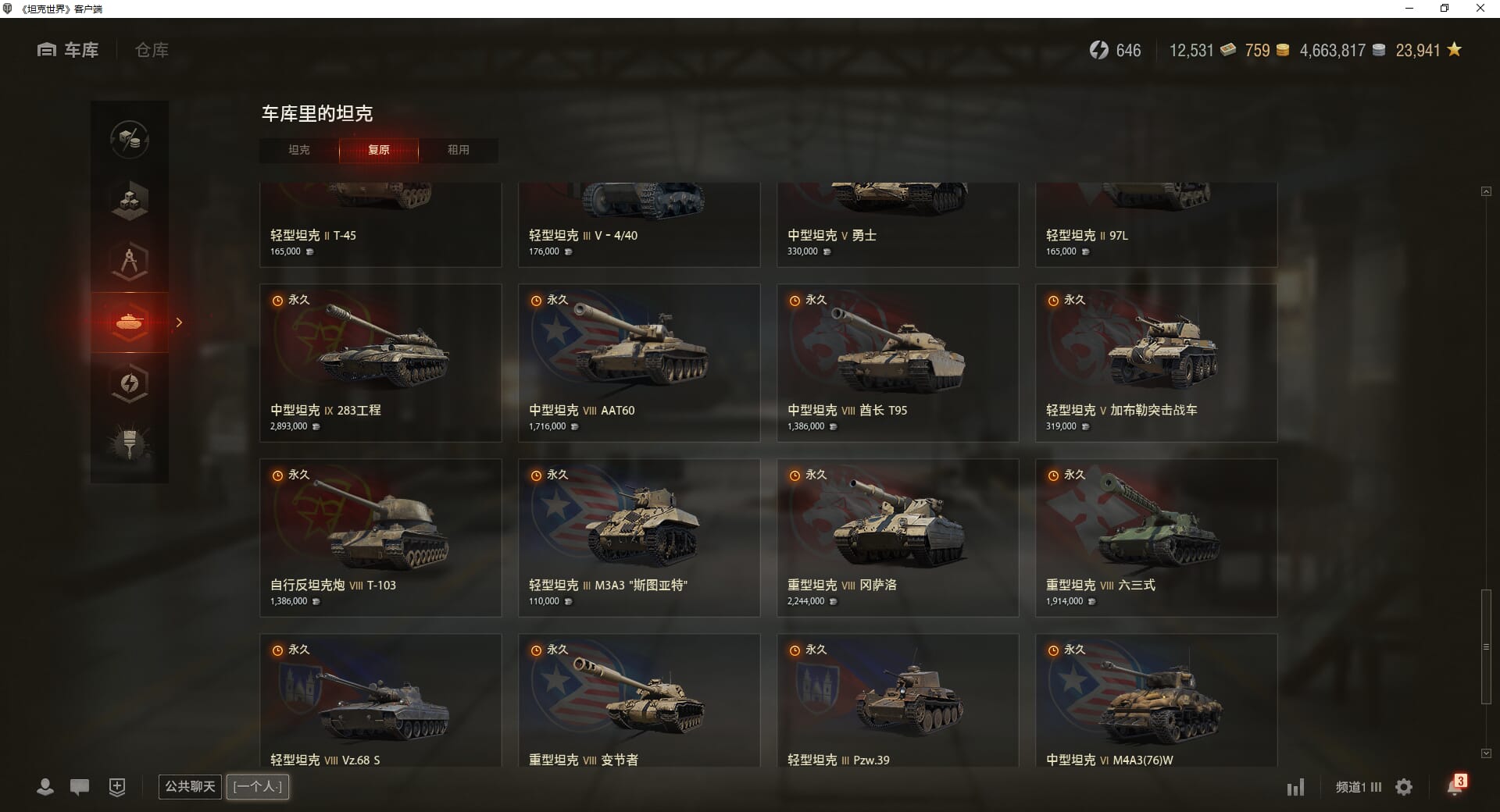This screenshot has width=1500, height=812.
Task: Open the 公共聊天 chat button
Action: point(190,786)
